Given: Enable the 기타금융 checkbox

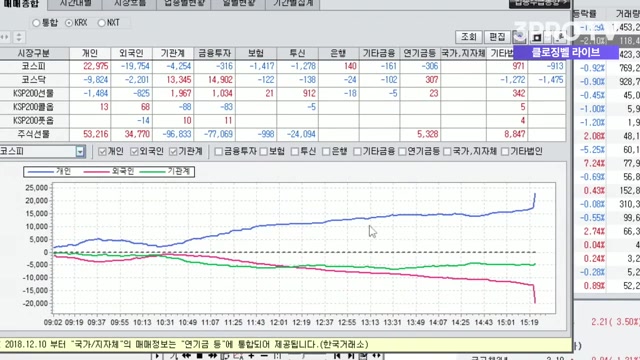Looking at the screenshot, I should [x=357, y=151].
